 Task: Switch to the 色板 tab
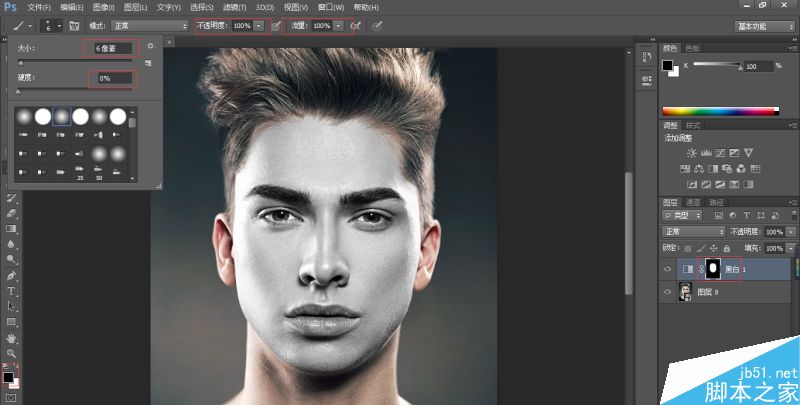(x=692, y=48)
